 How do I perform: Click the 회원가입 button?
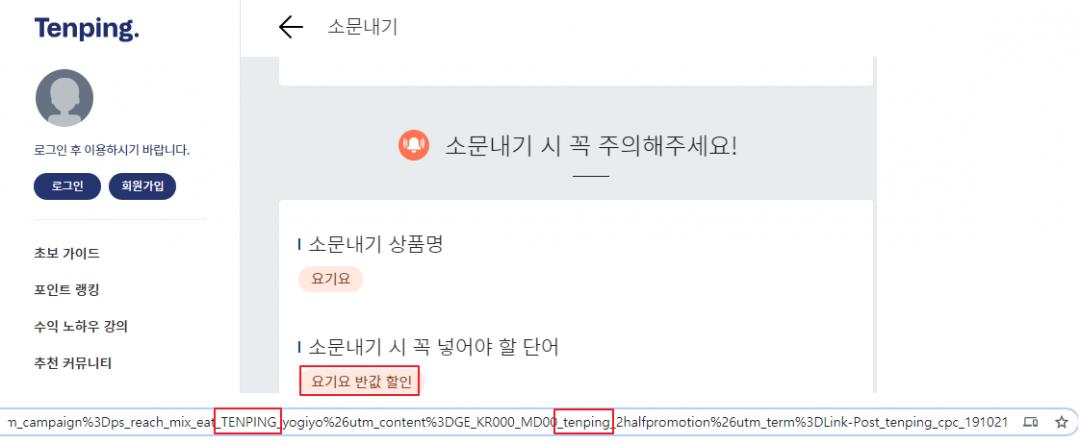(142, 187)
